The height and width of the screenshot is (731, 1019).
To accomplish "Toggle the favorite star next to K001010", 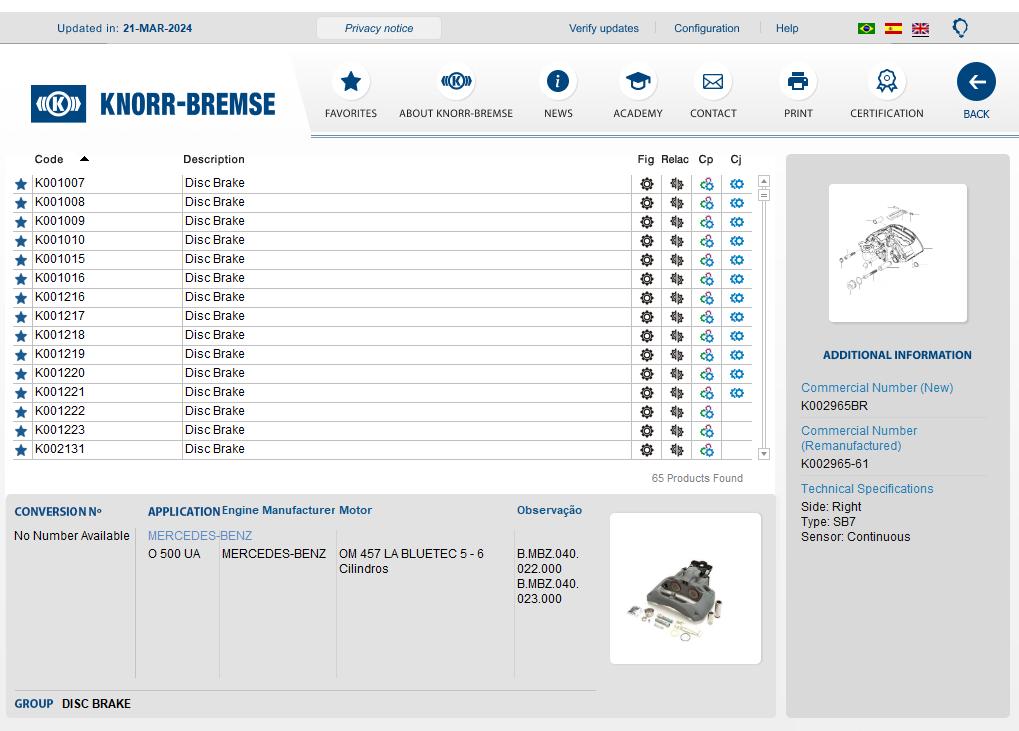I will coord(21,240).
